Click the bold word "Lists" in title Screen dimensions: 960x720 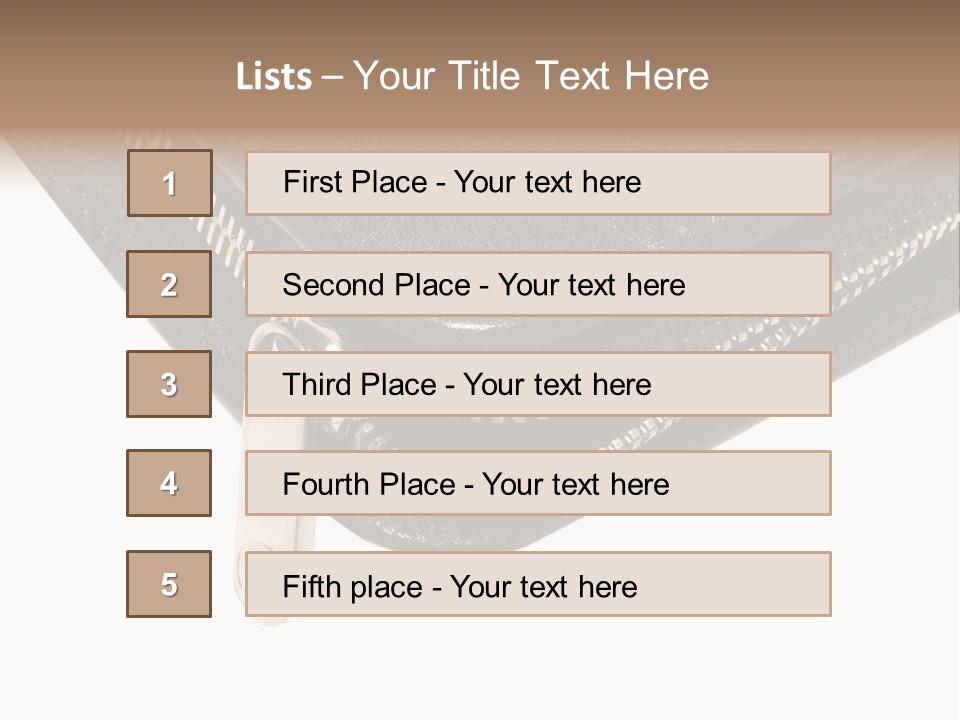click(274, 77)
